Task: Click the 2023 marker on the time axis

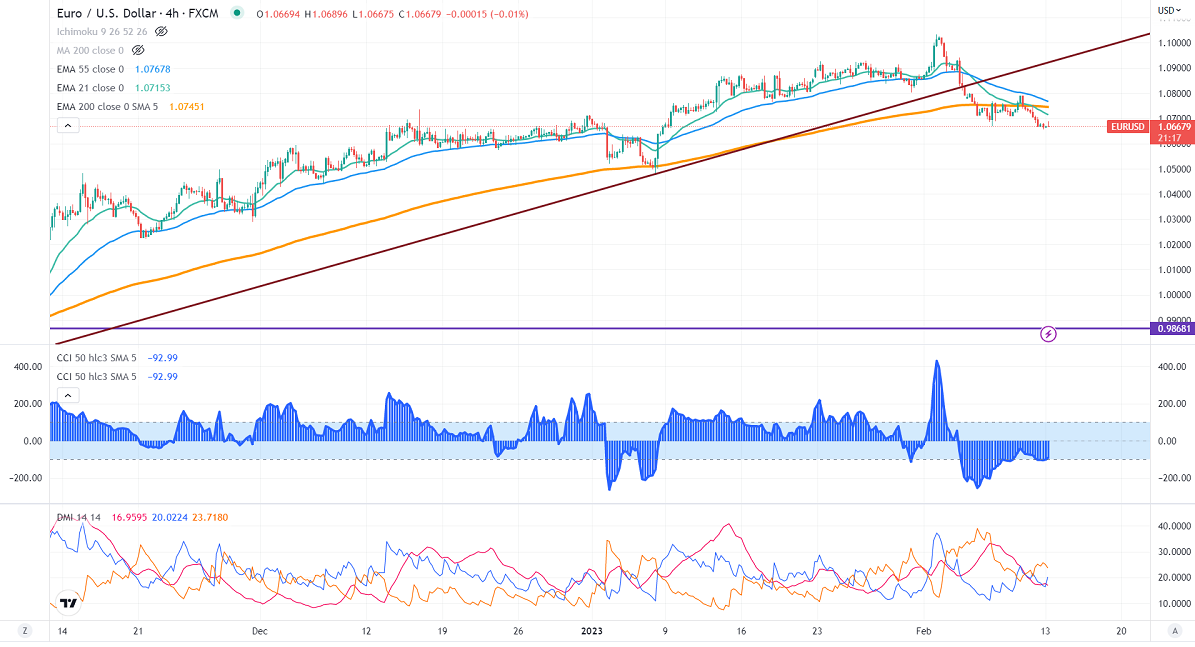Action: click(591, 631)
